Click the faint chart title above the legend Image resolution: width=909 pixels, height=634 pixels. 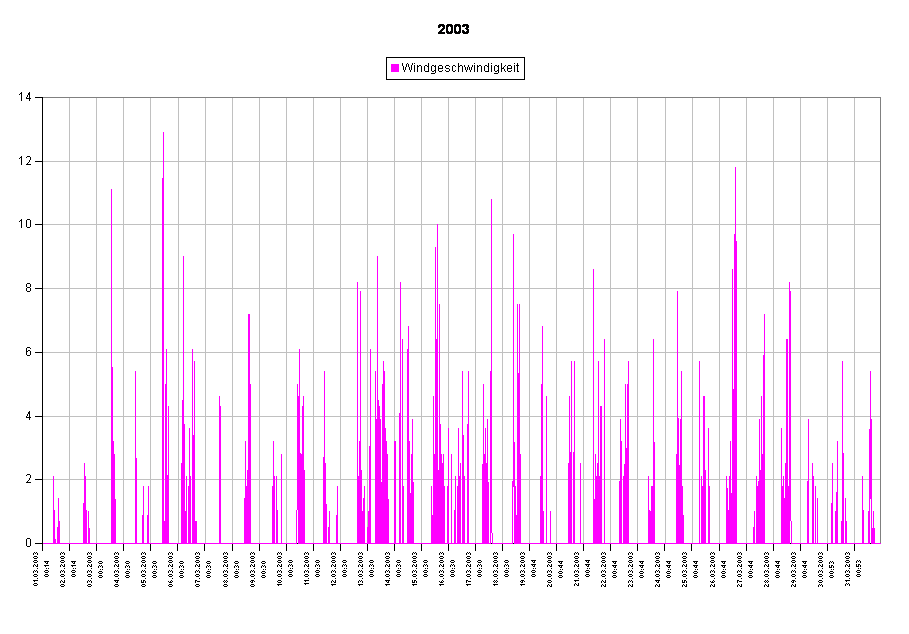tap(454, 30)
